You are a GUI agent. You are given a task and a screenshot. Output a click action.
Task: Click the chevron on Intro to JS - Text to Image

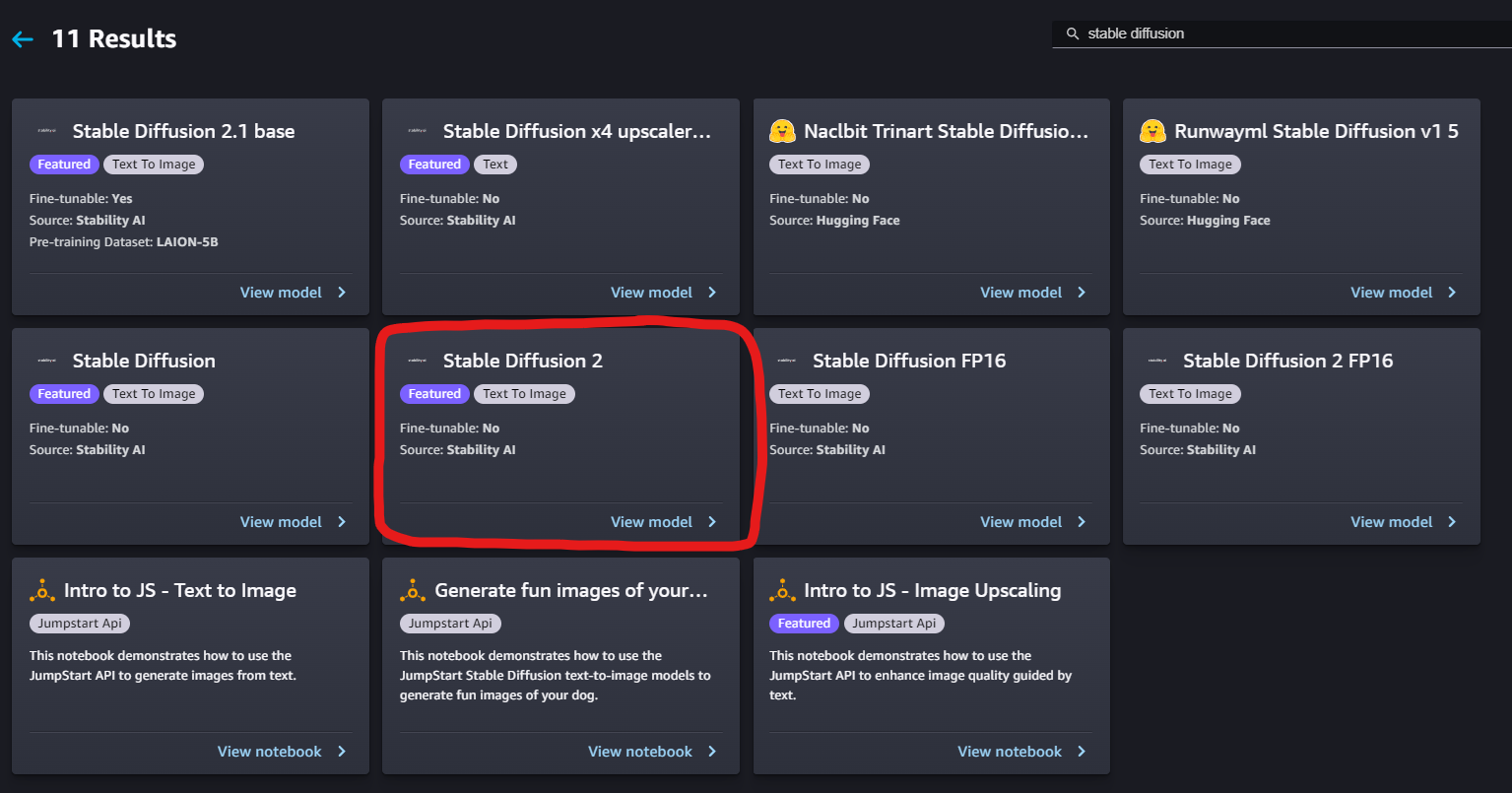[x=342, y=752]
